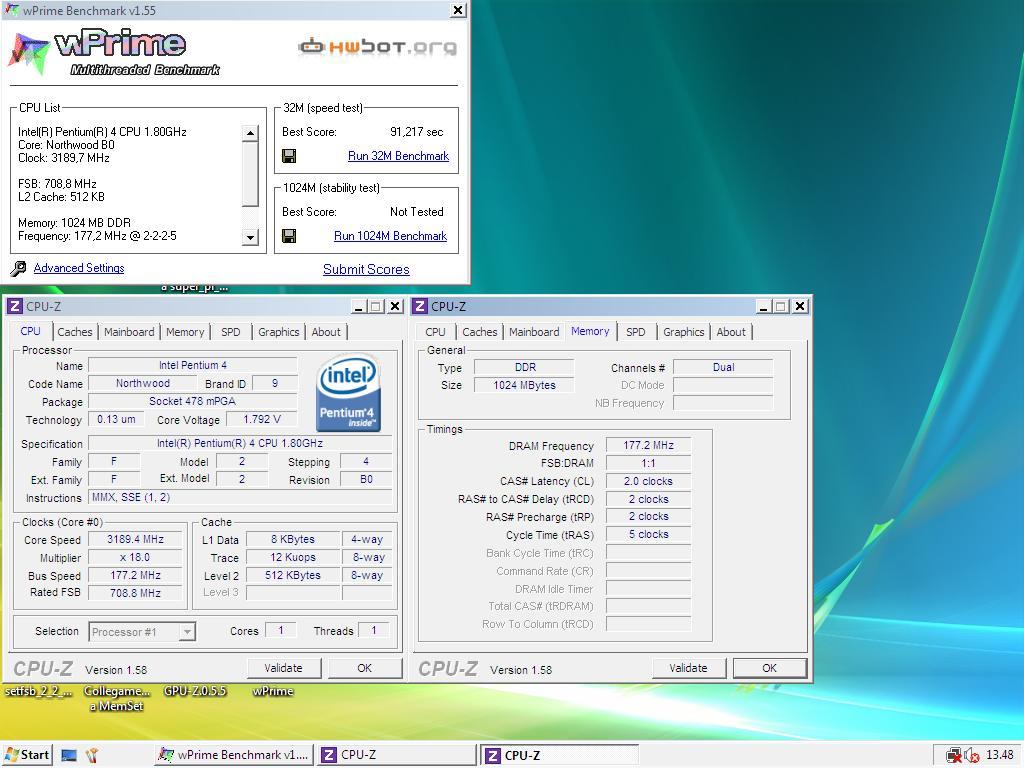Click OK in the left CPU-Z window

coord(364,668)
